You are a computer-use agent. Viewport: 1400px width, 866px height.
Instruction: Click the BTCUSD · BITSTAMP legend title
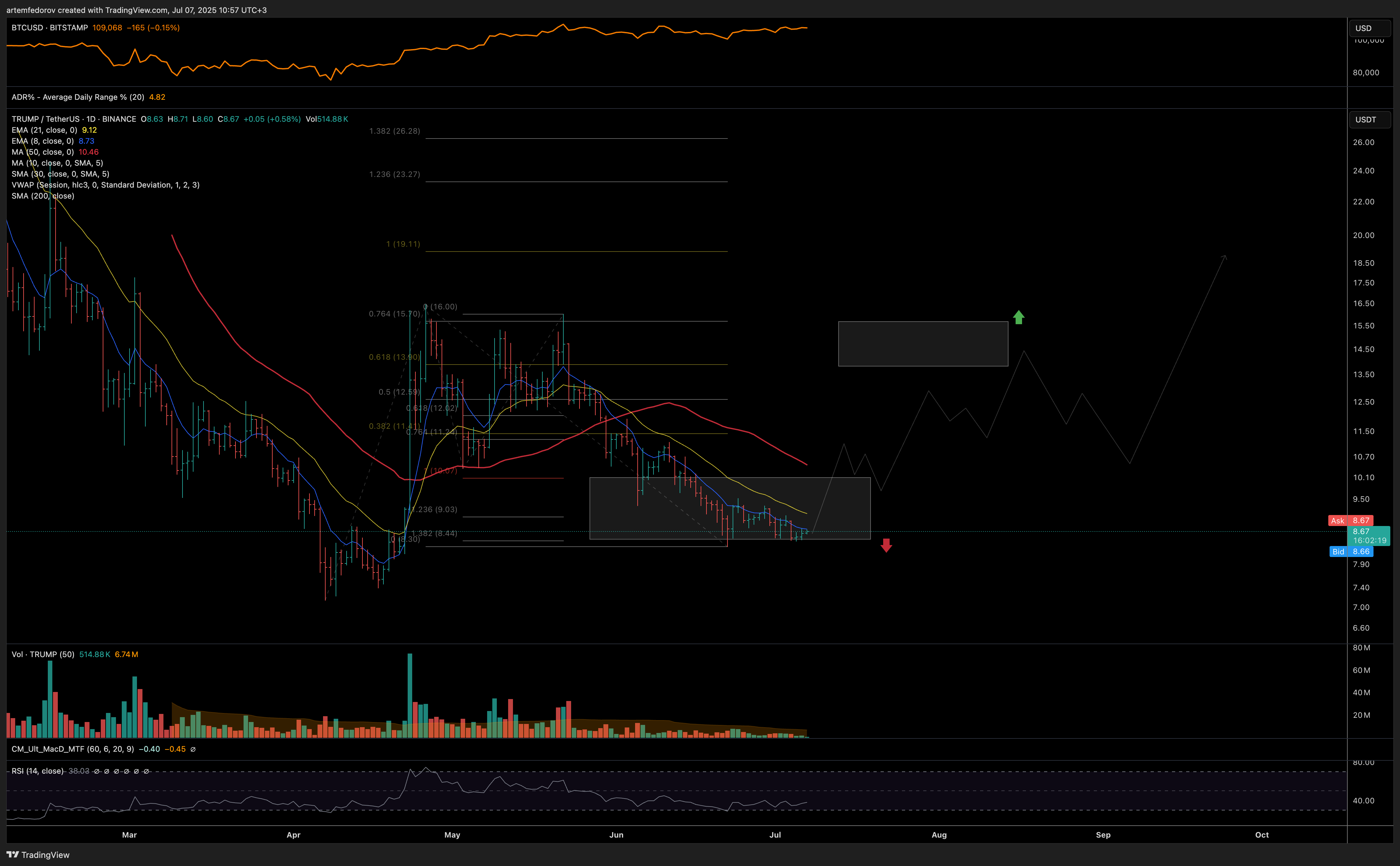tap(50, 27)
